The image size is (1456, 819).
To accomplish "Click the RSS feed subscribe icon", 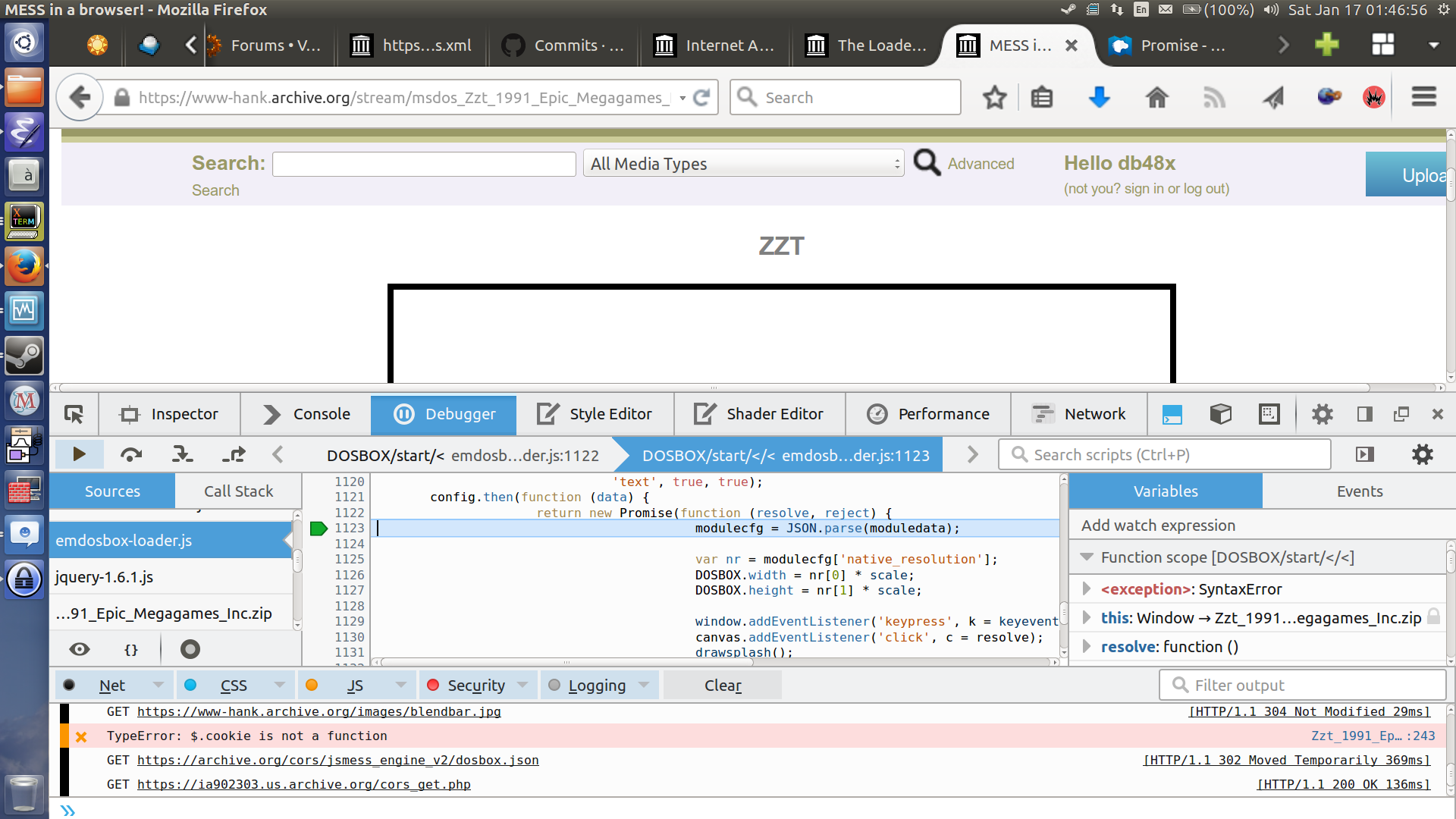I will click(1214, 97).
